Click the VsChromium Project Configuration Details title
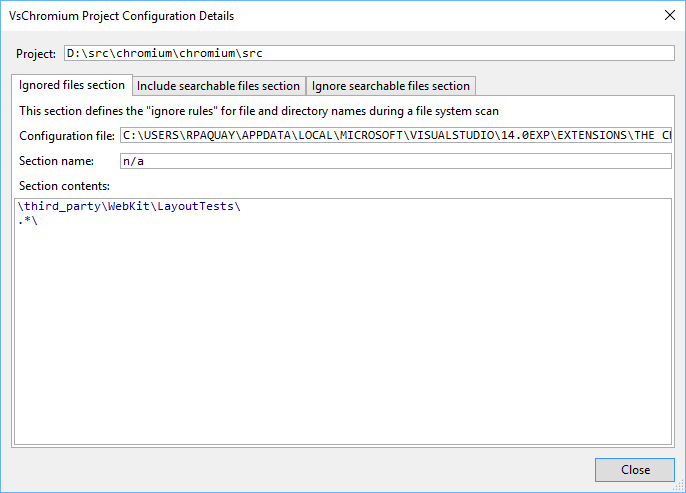Screen dimensions: 686x493 coord(121,16)
